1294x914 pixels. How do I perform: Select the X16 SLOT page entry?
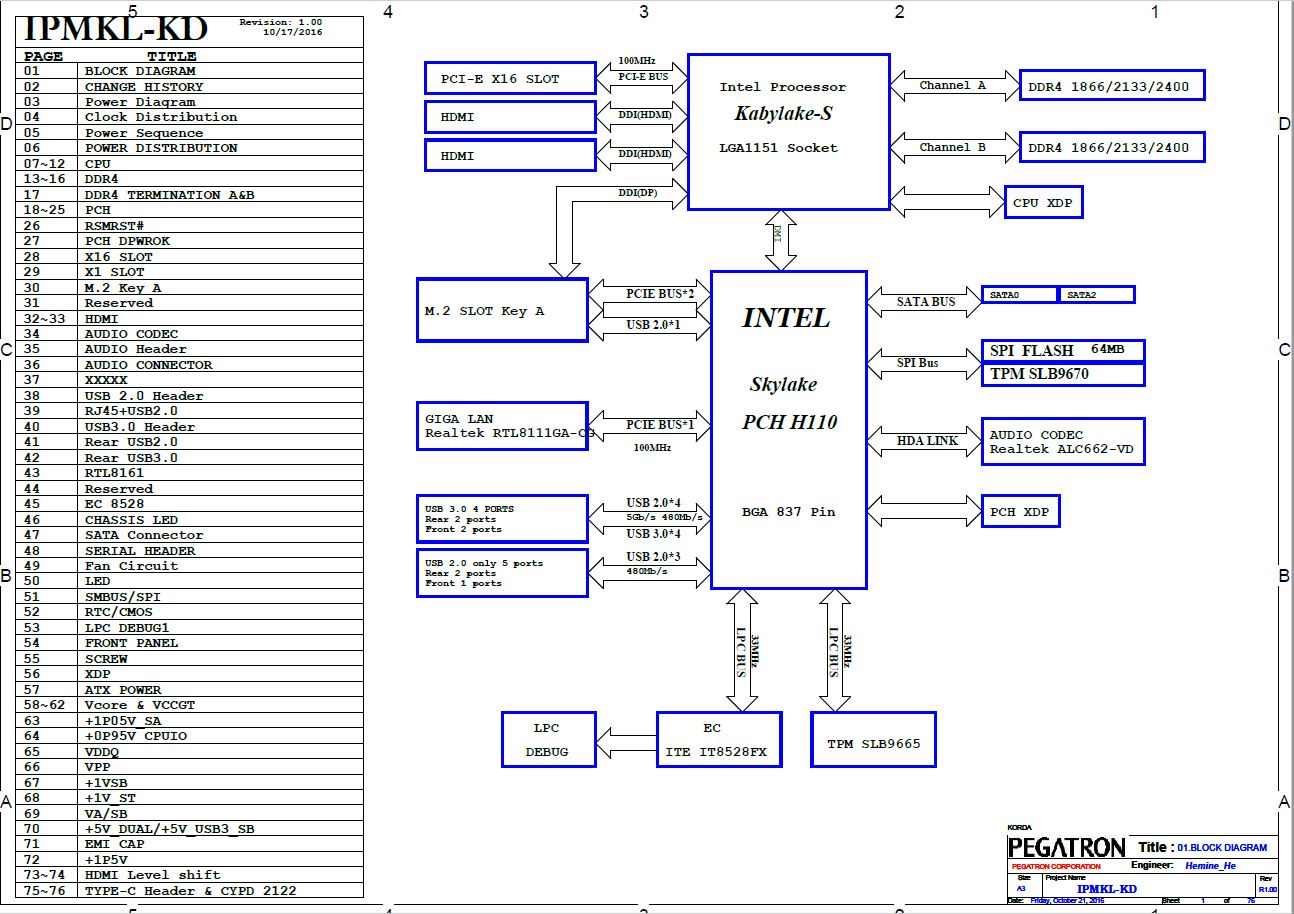coord(189,257)
